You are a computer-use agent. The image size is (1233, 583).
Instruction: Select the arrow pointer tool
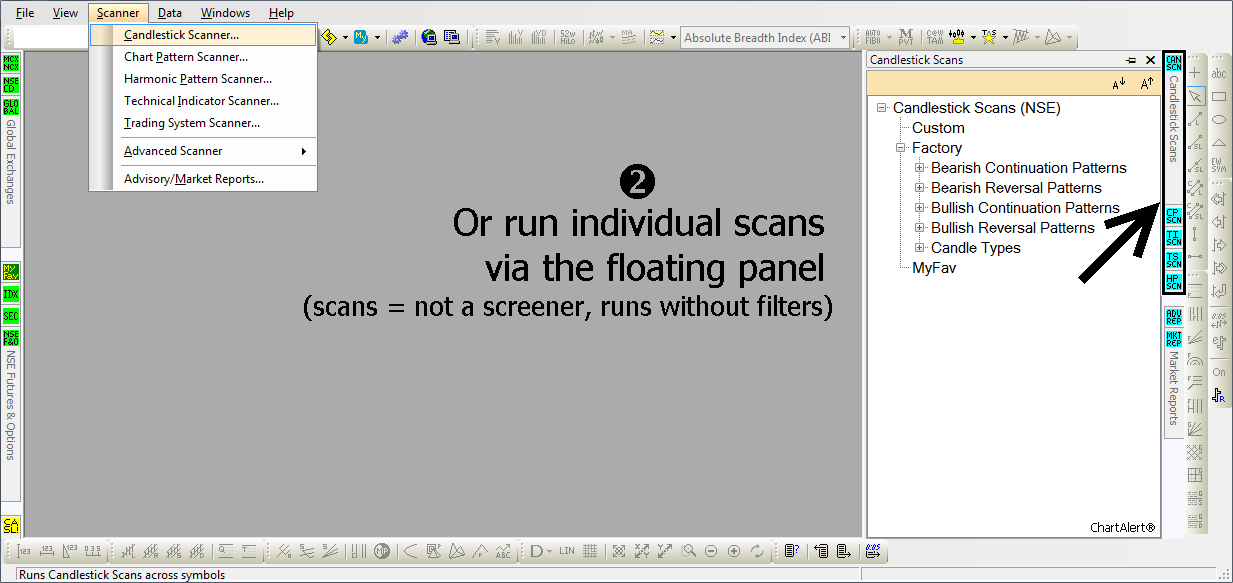click(1195, 96)
